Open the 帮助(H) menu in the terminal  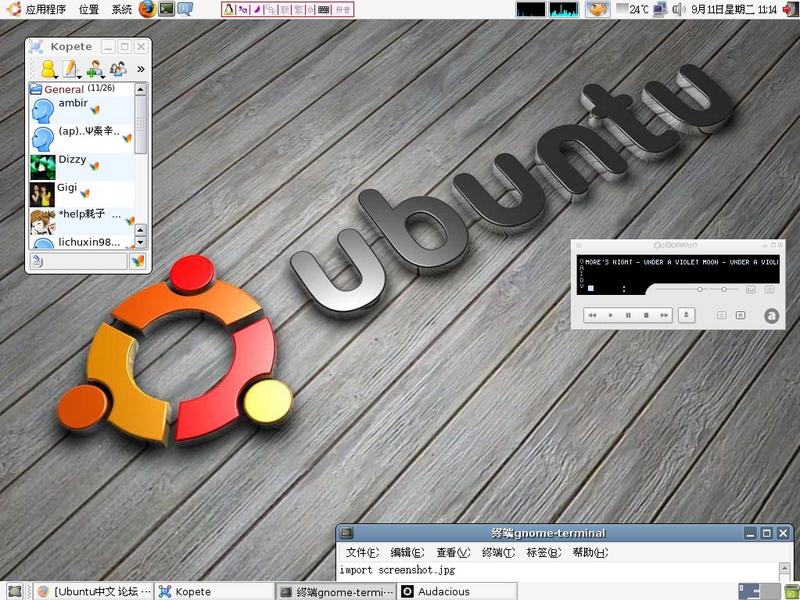tap(590, 552)
